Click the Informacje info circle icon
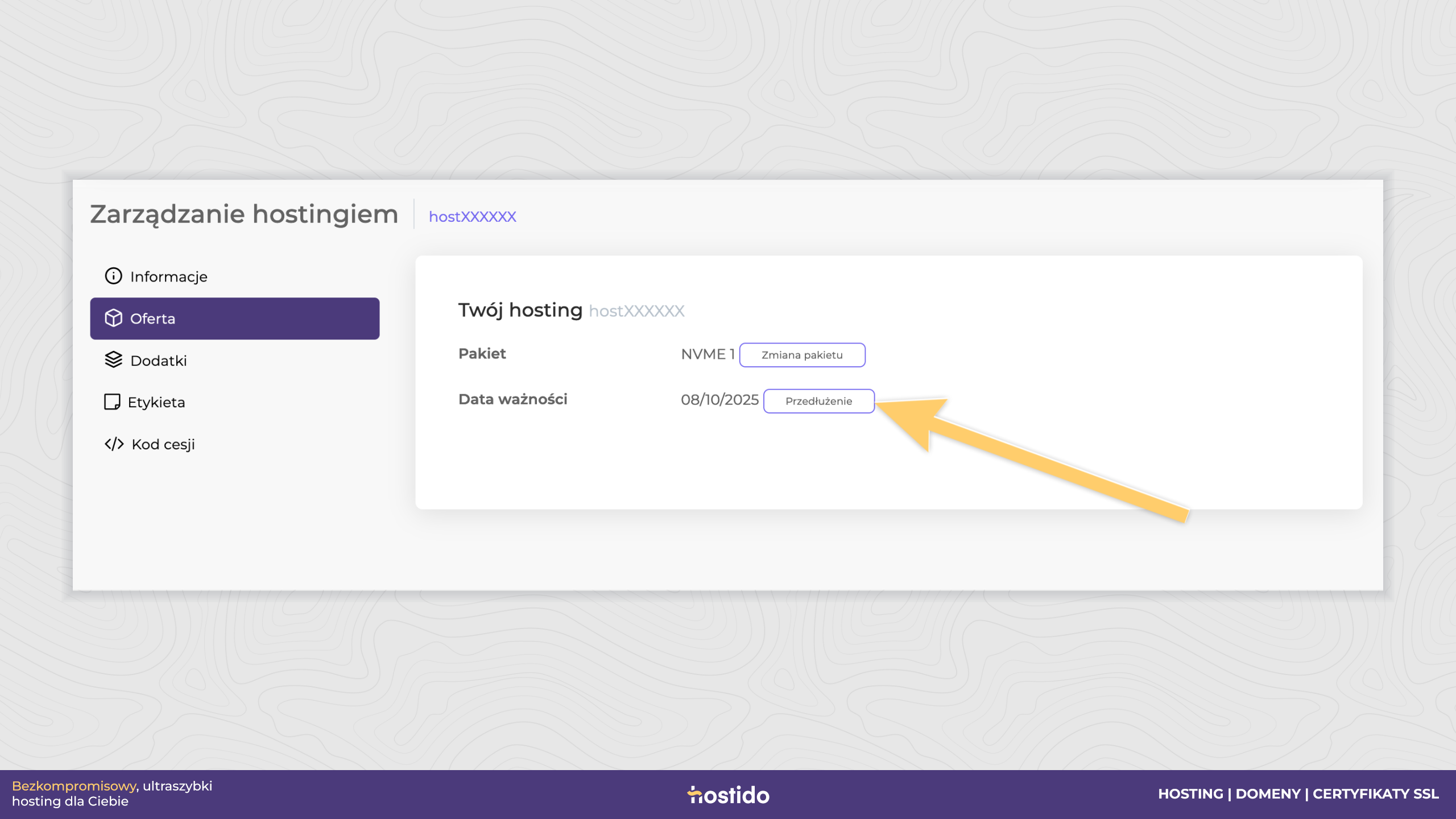This screenshot has height=819, width=1456. (x=113, y=276)
